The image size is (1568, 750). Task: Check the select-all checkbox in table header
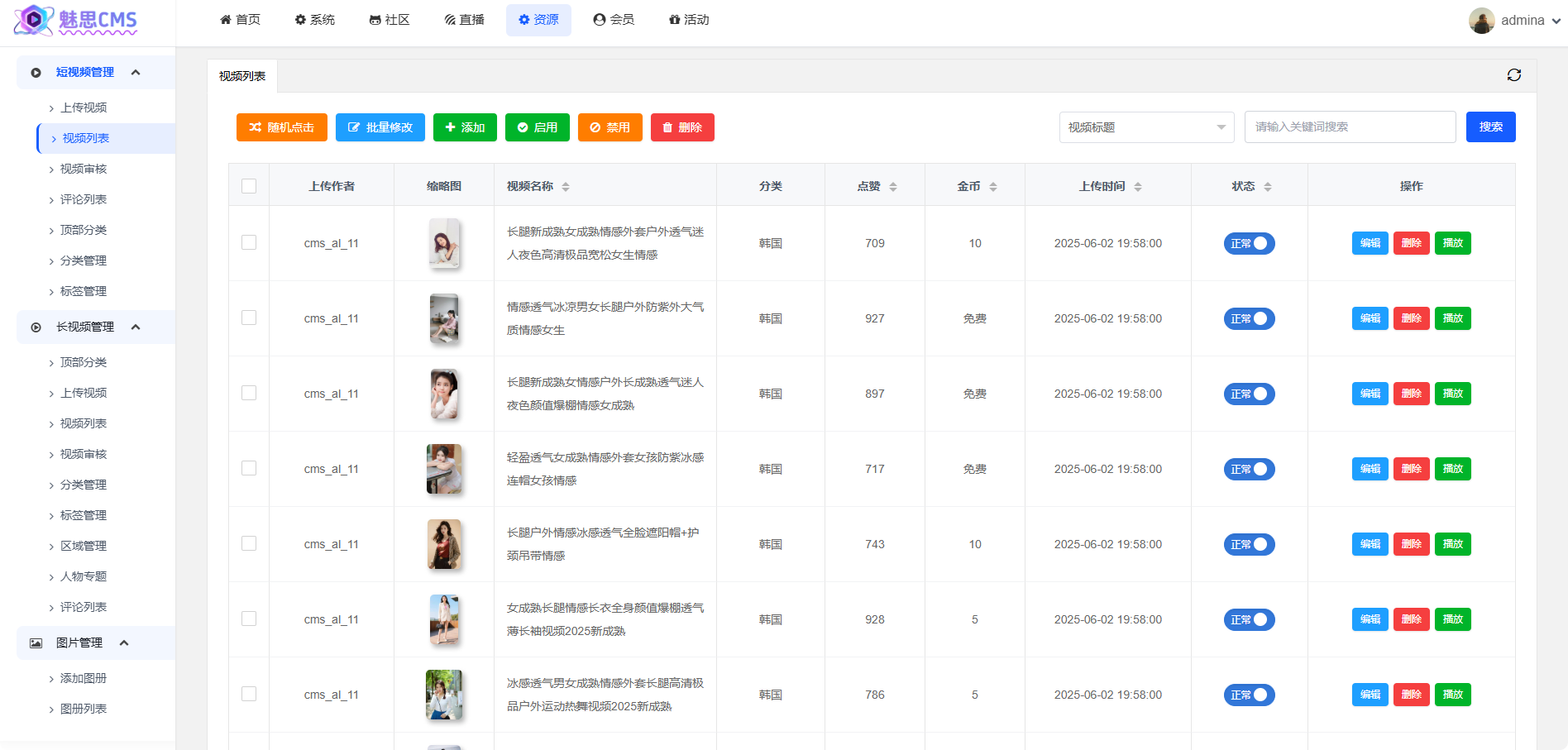click(249, 186)
